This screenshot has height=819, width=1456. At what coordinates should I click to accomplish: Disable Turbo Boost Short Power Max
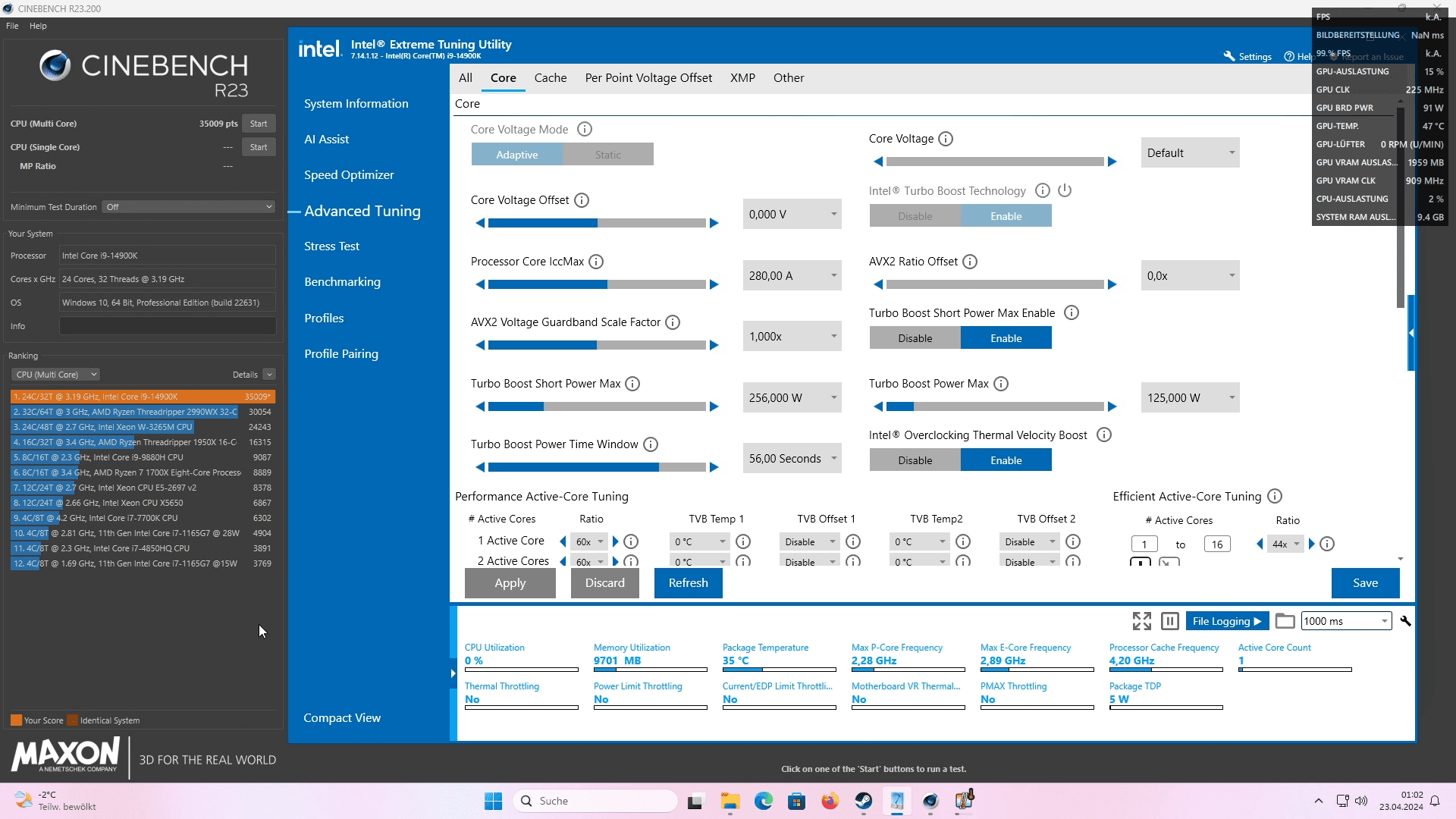[915, 338]
